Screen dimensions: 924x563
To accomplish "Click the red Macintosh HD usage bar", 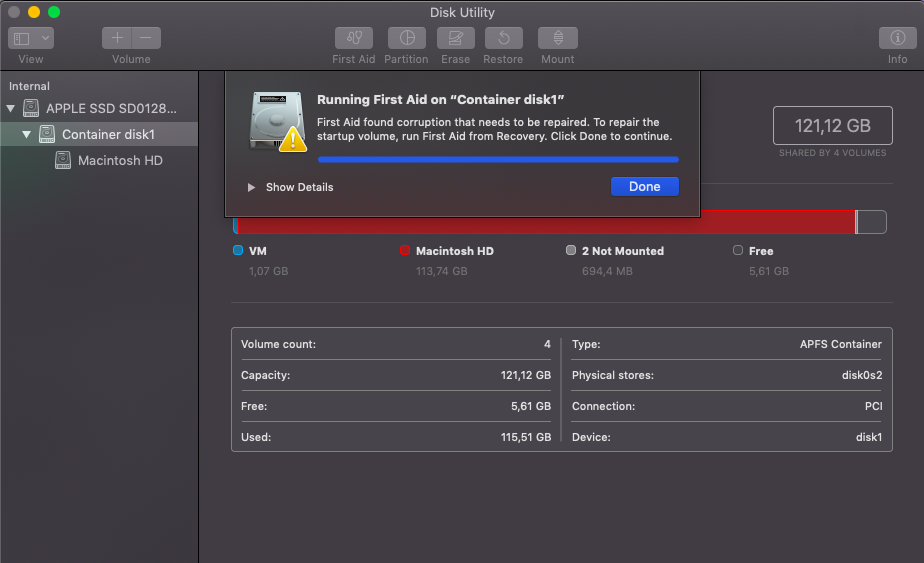I will pos(546,222).
